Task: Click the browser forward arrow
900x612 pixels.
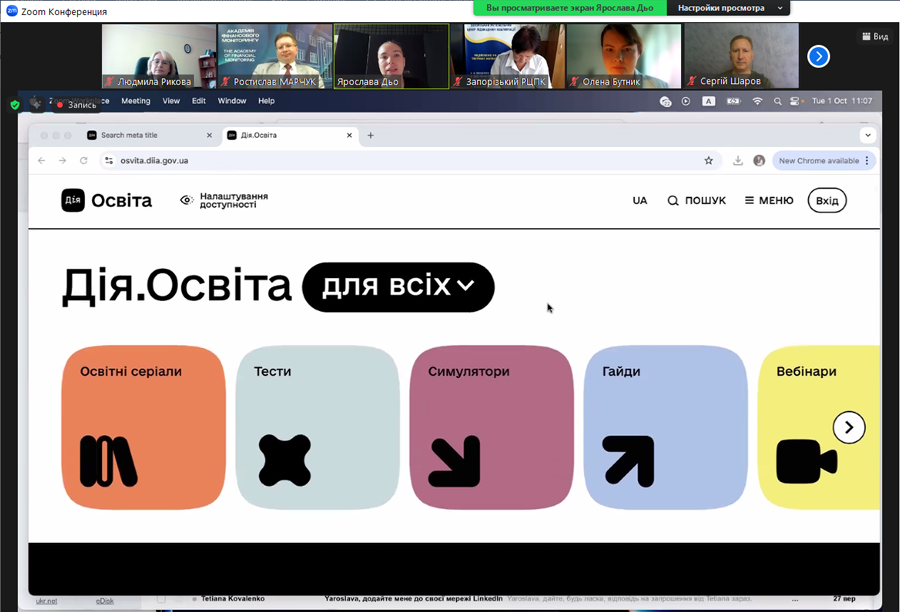Action: tap(63, 161)
